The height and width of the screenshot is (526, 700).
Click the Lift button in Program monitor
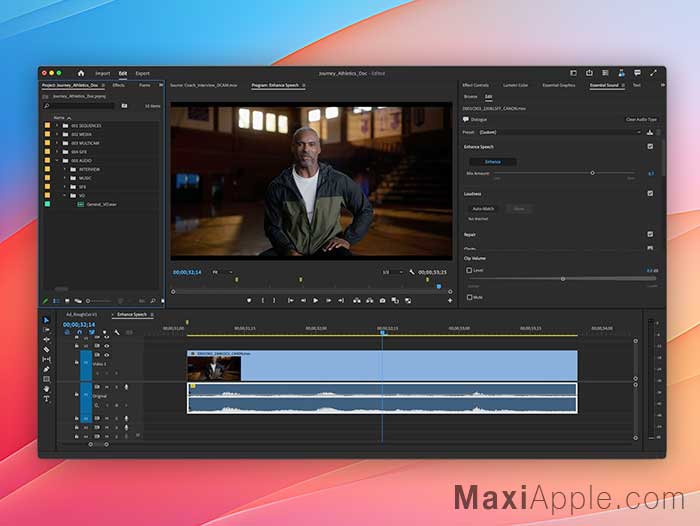357,301
